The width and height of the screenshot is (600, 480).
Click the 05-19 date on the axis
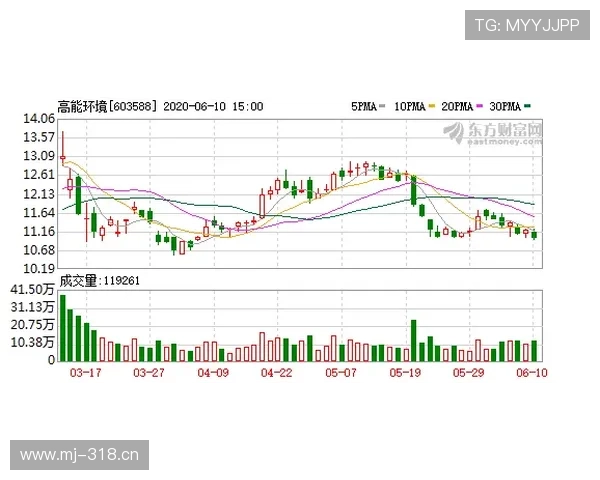(x=405, y=371)
